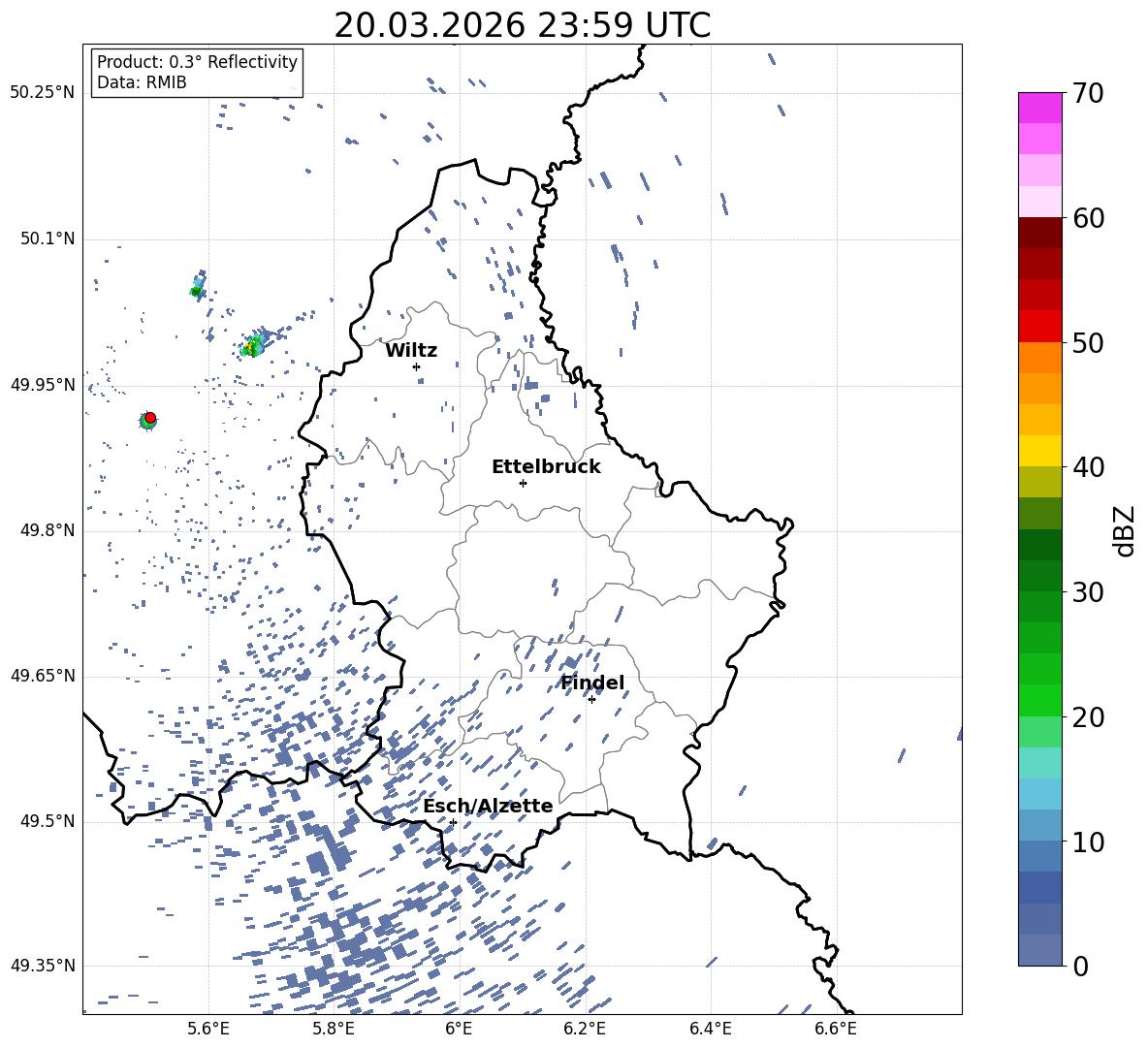Image resolution: width=1148 pixels, height=1048 pixels.
Task: Click the Product: 0.3° Reflectivity text
Action: (197, 61)
